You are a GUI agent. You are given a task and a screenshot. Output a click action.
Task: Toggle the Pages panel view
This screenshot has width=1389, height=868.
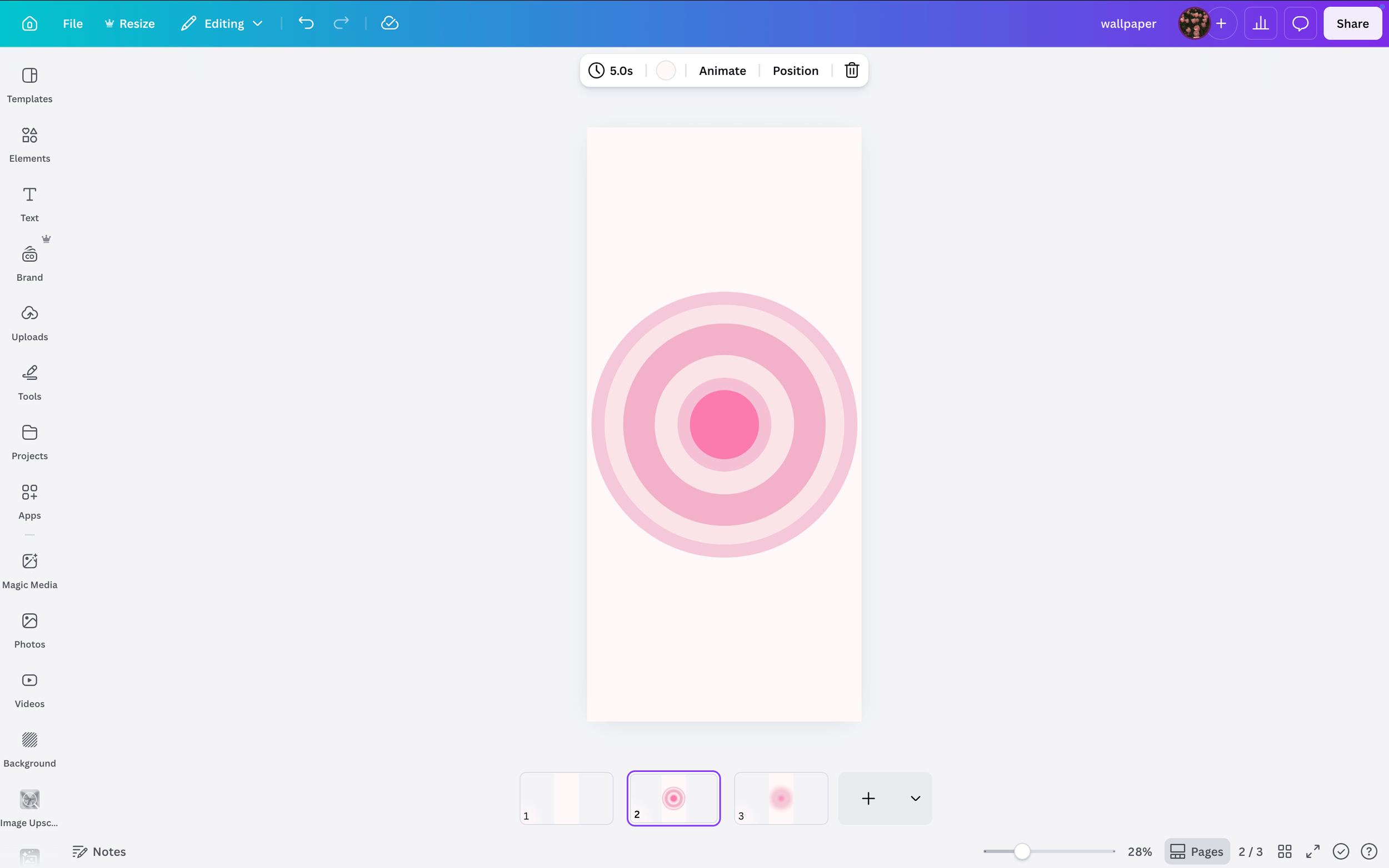1196,851
